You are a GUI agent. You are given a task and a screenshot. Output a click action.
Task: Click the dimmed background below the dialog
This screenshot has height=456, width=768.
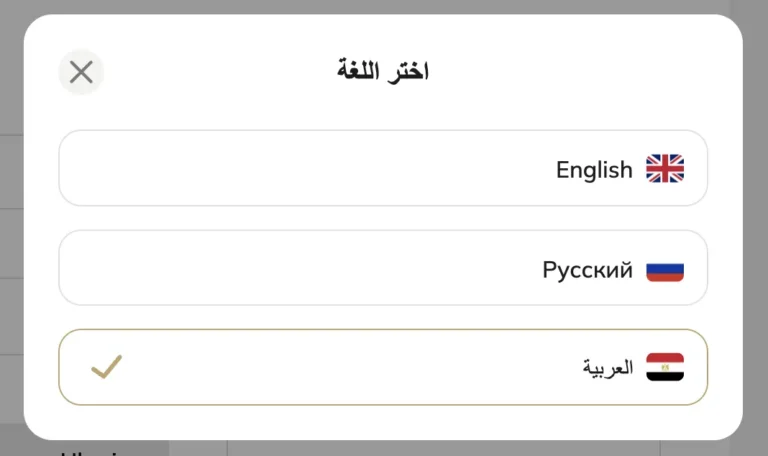pos(400,449)
